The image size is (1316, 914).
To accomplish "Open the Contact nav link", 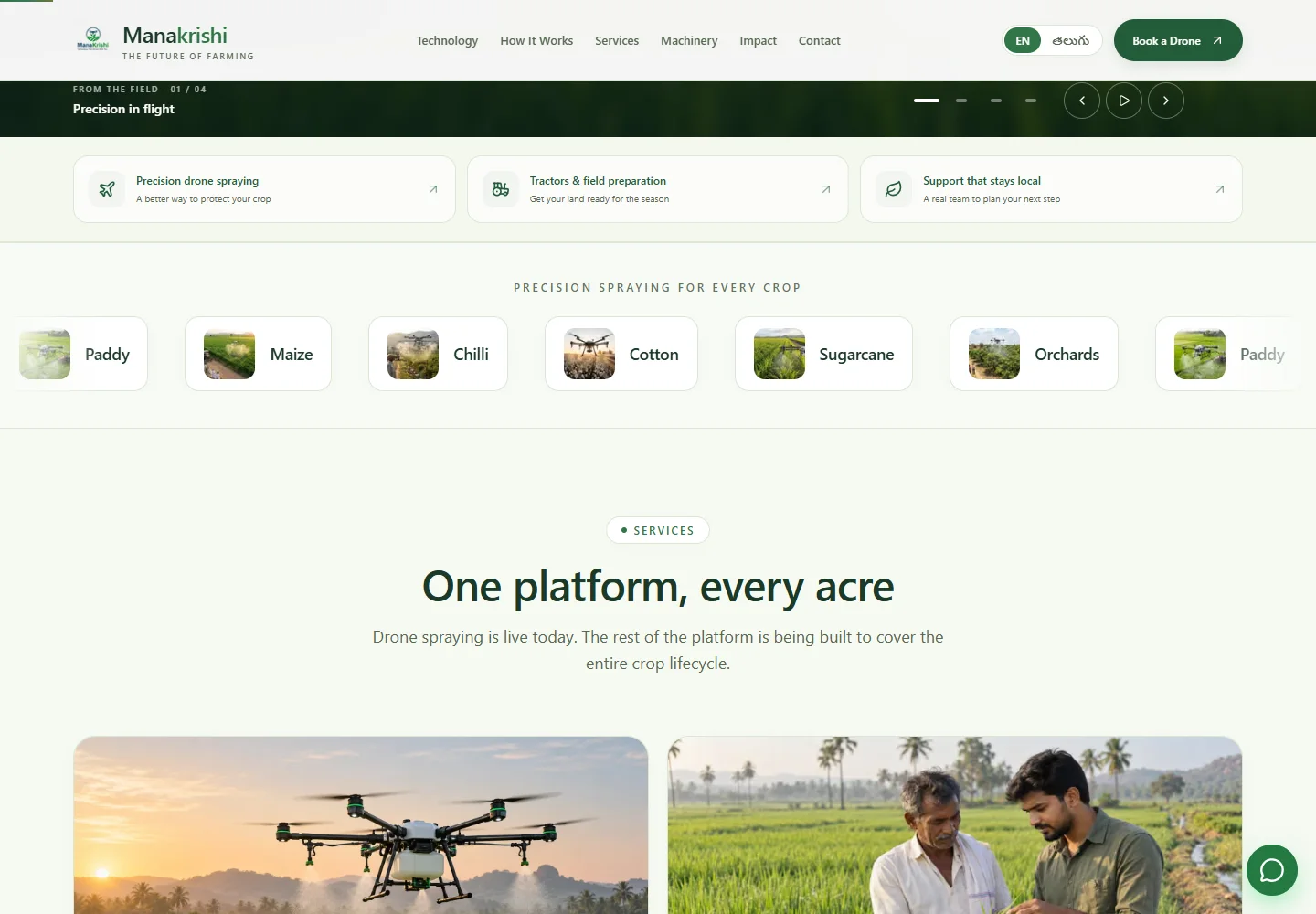I will coord(819,40).
